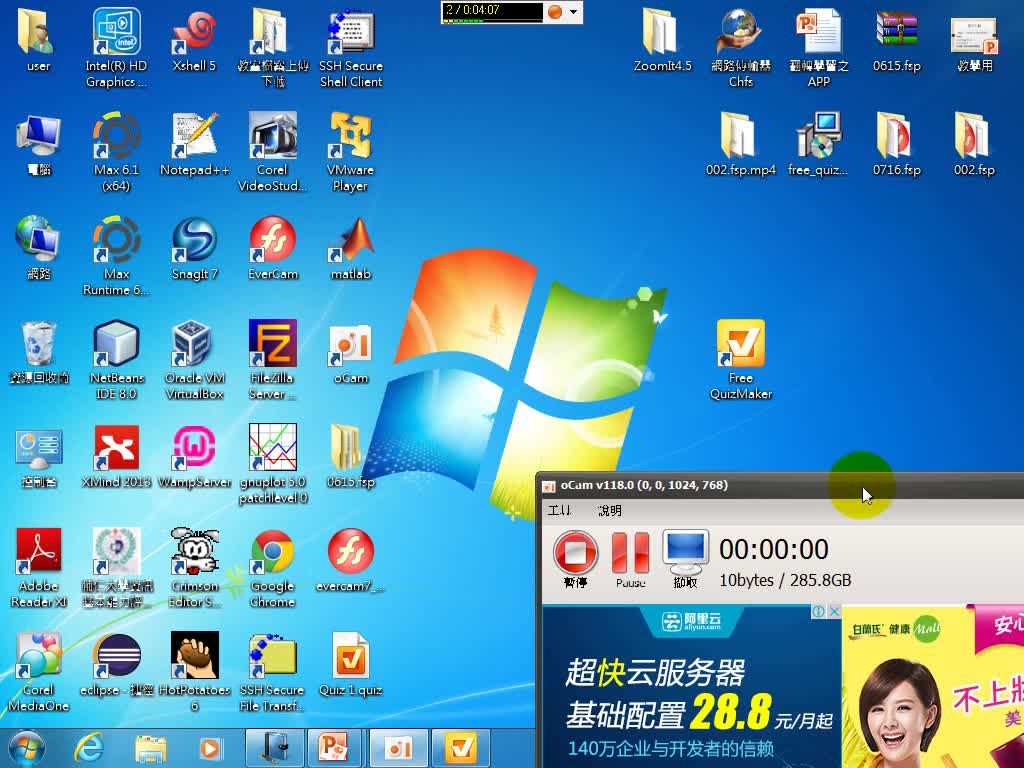This screenshot has width=1024, height=768.
Task: Open the Aliyun cloud server advertisement
Action: (x=692, y=686)
